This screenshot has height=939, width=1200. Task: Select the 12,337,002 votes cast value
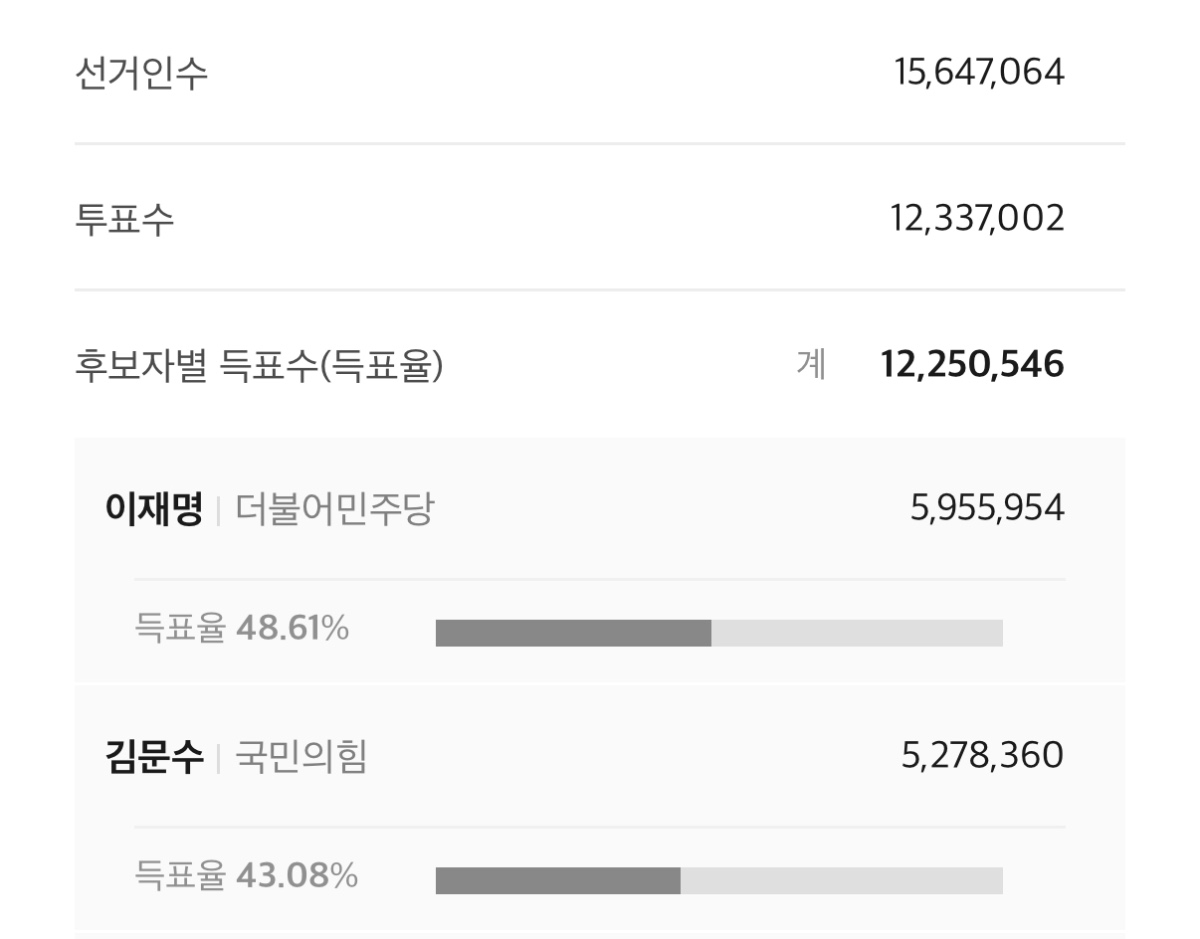tap(977, 219)
